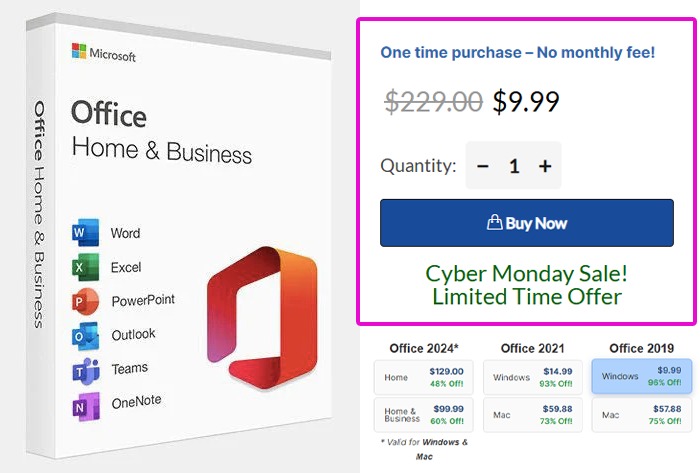This screenshot has height=473, width=700.
Task: Click the Excel app icon
Action: [x=85, y=268]
